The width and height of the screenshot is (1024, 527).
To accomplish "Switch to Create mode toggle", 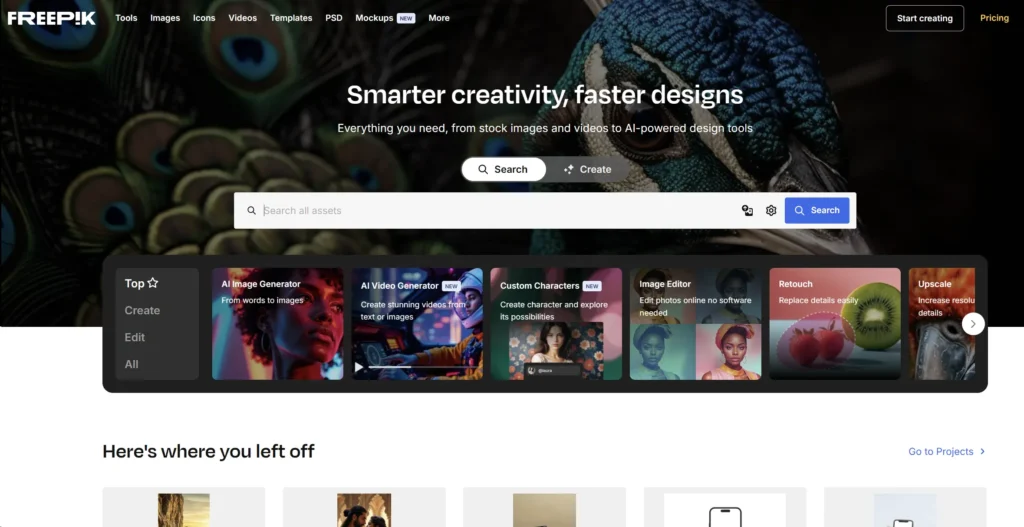I will click(x=588, y=169).
